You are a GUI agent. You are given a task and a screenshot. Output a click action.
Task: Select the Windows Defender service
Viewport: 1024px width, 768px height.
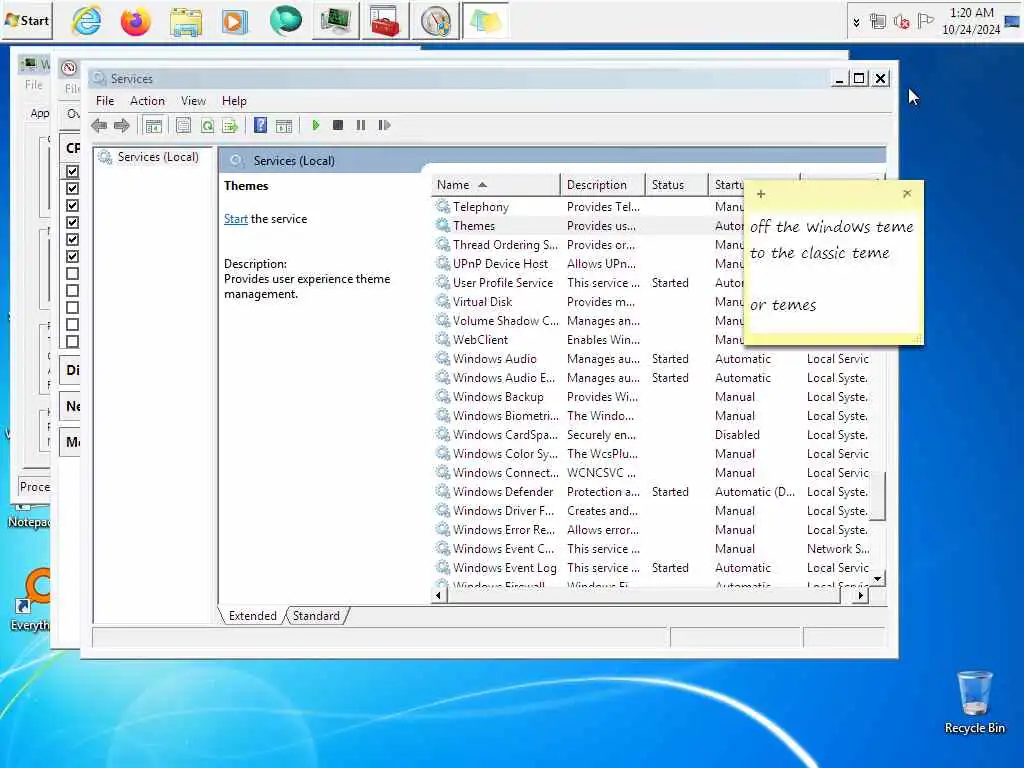pos(651,492)
